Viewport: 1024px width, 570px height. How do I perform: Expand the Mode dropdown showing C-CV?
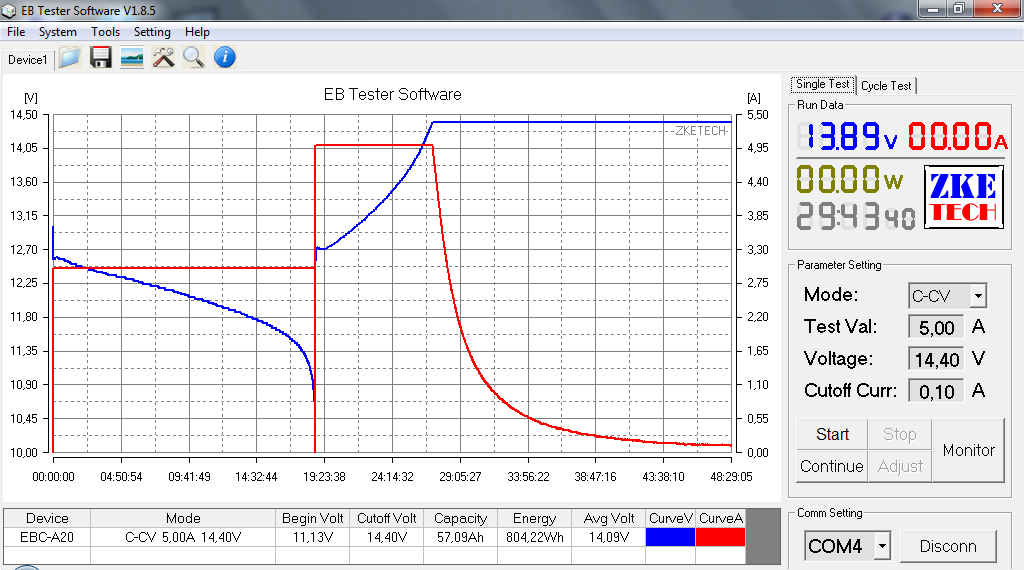click(x=978, y=296)
